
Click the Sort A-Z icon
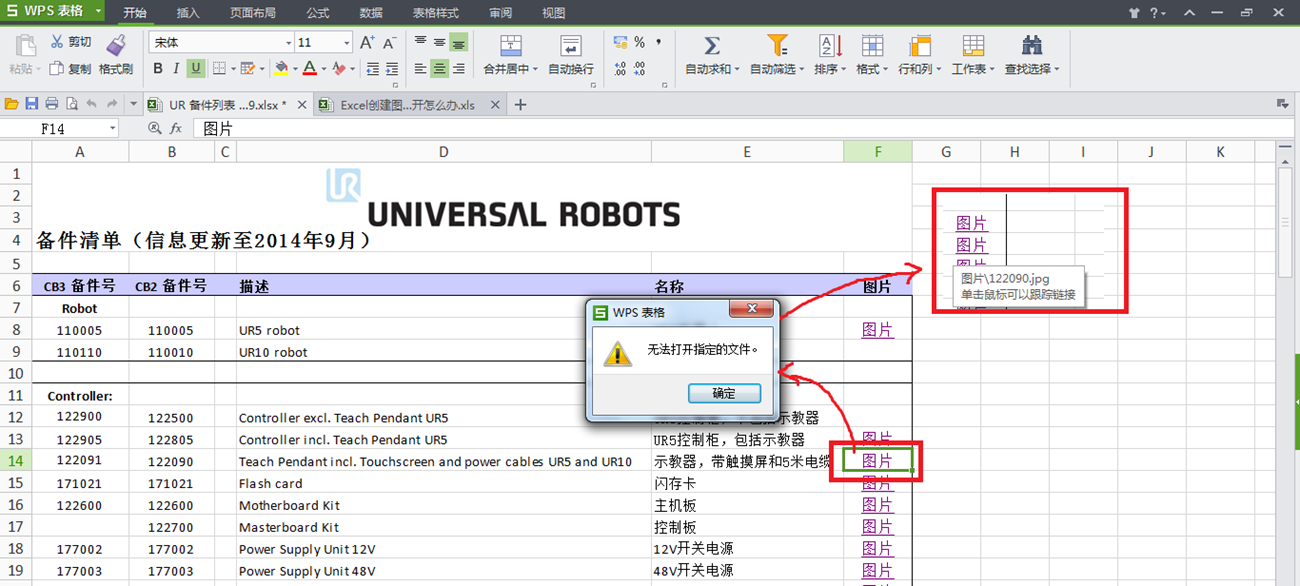click(x=830, y=46)
